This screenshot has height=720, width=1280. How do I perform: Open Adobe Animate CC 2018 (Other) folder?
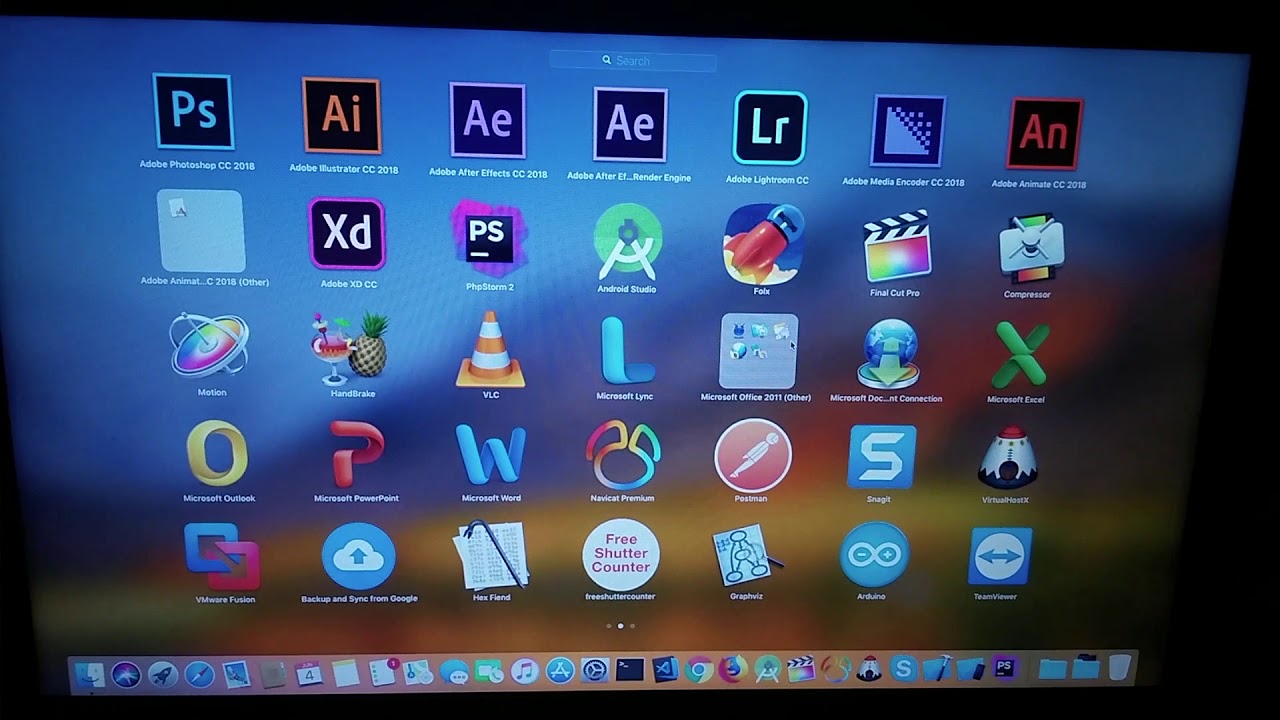click(201, 231)
